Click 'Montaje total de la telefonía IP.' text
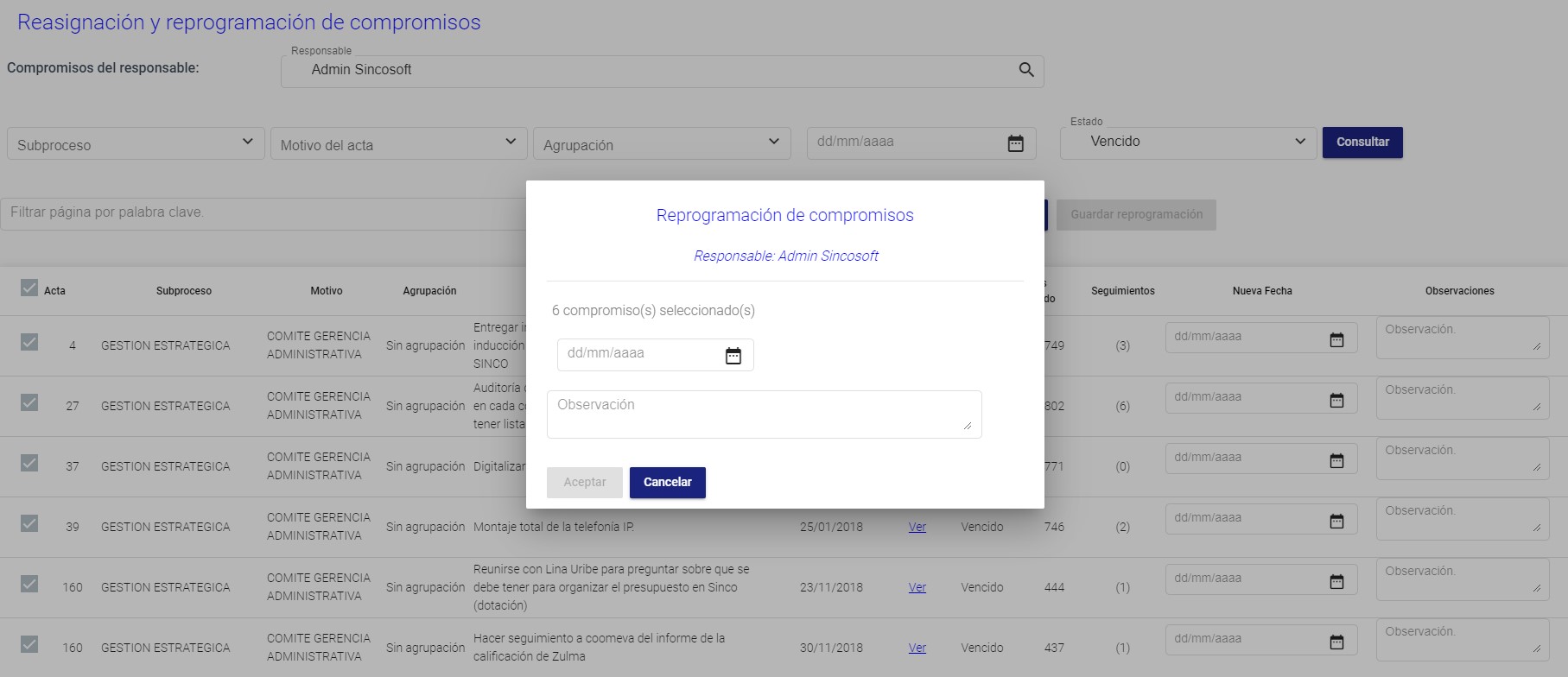 pos(554,527)
